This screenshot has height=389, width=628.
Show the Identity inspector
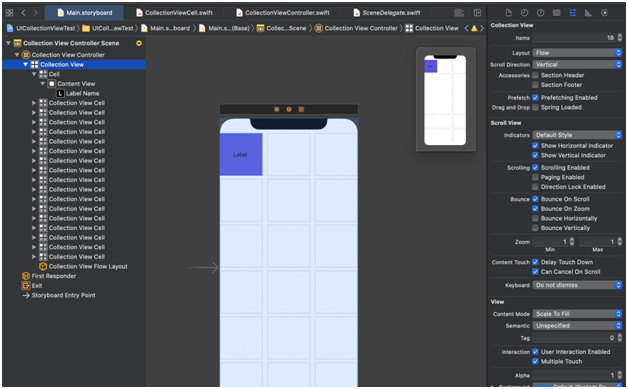tap(557, 13)
